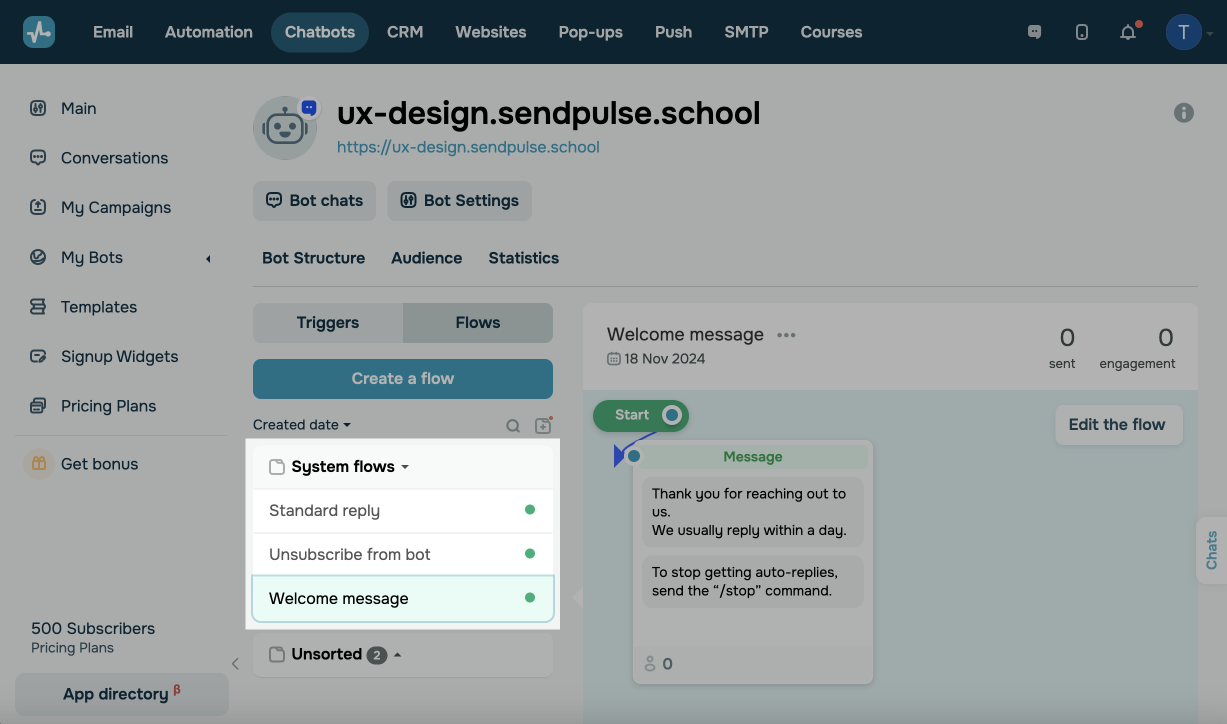Expand the My Bots submenu arrow
Image resolution: width=1227 pixels, height=724 pixels.
208,259
